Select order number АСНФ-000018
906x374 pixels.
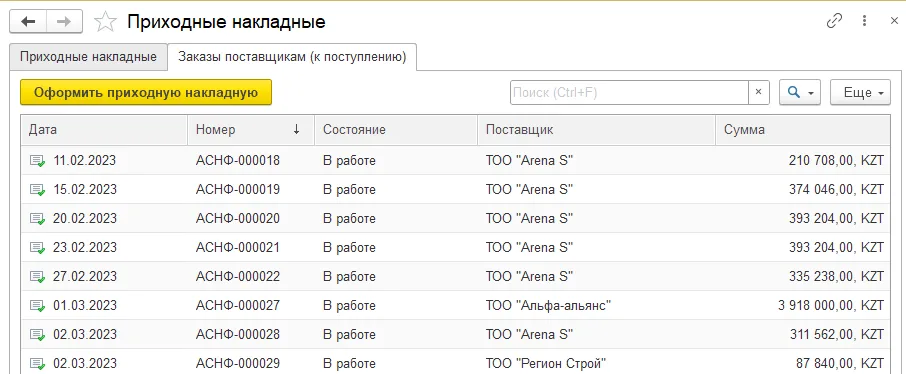click(x=238, y=161)
